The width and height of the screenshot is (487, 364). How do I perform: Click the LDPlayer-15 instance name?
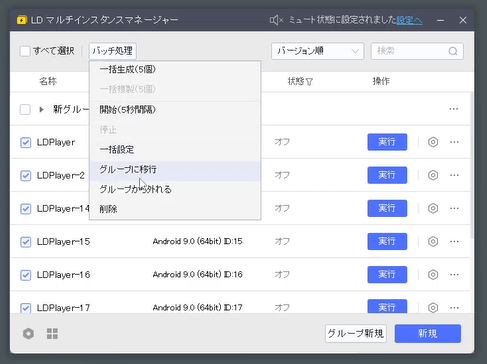pyautogui.click(x=63, y=242)
